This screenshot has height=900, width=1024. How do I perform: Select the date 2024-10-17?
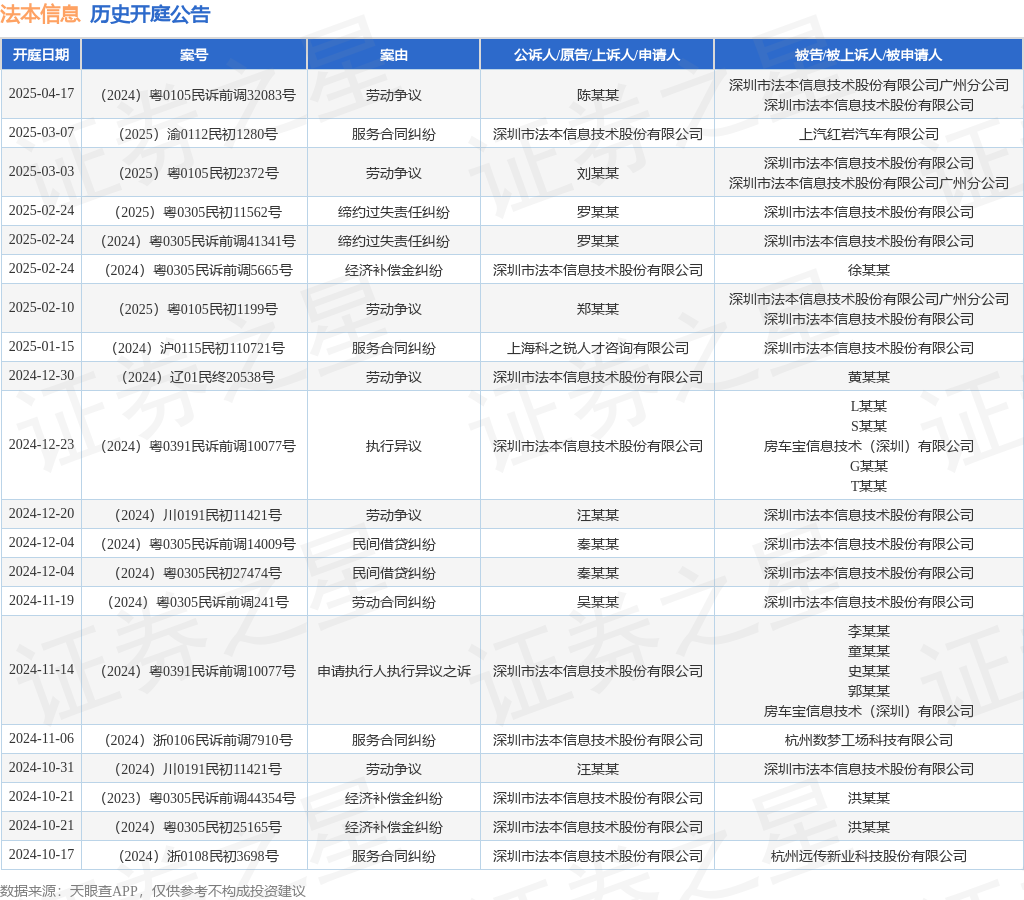[x=41, y=854]
